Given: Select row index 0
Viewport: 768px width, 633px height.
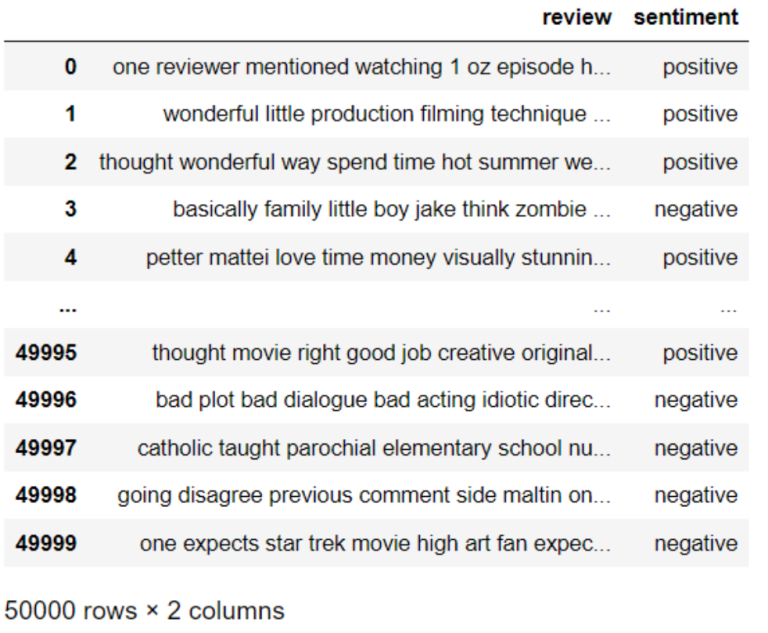Looking at the screenshot, I should click(70, 67).
